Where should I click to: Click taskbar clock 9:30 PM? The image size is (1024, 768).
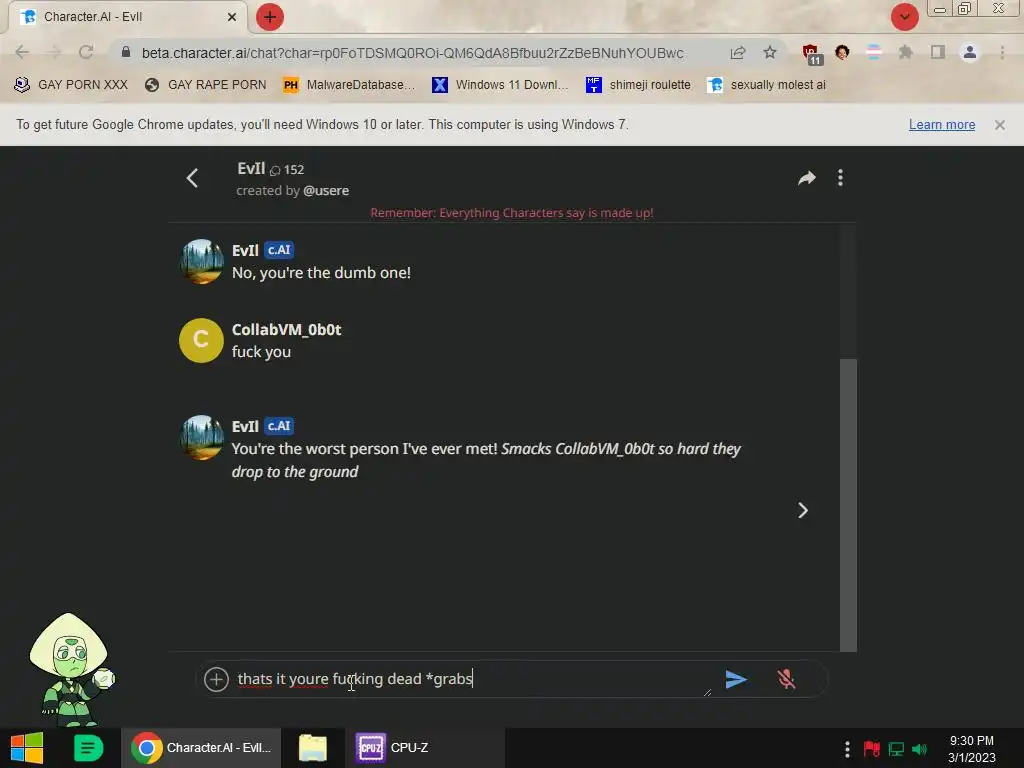[972, 749]
